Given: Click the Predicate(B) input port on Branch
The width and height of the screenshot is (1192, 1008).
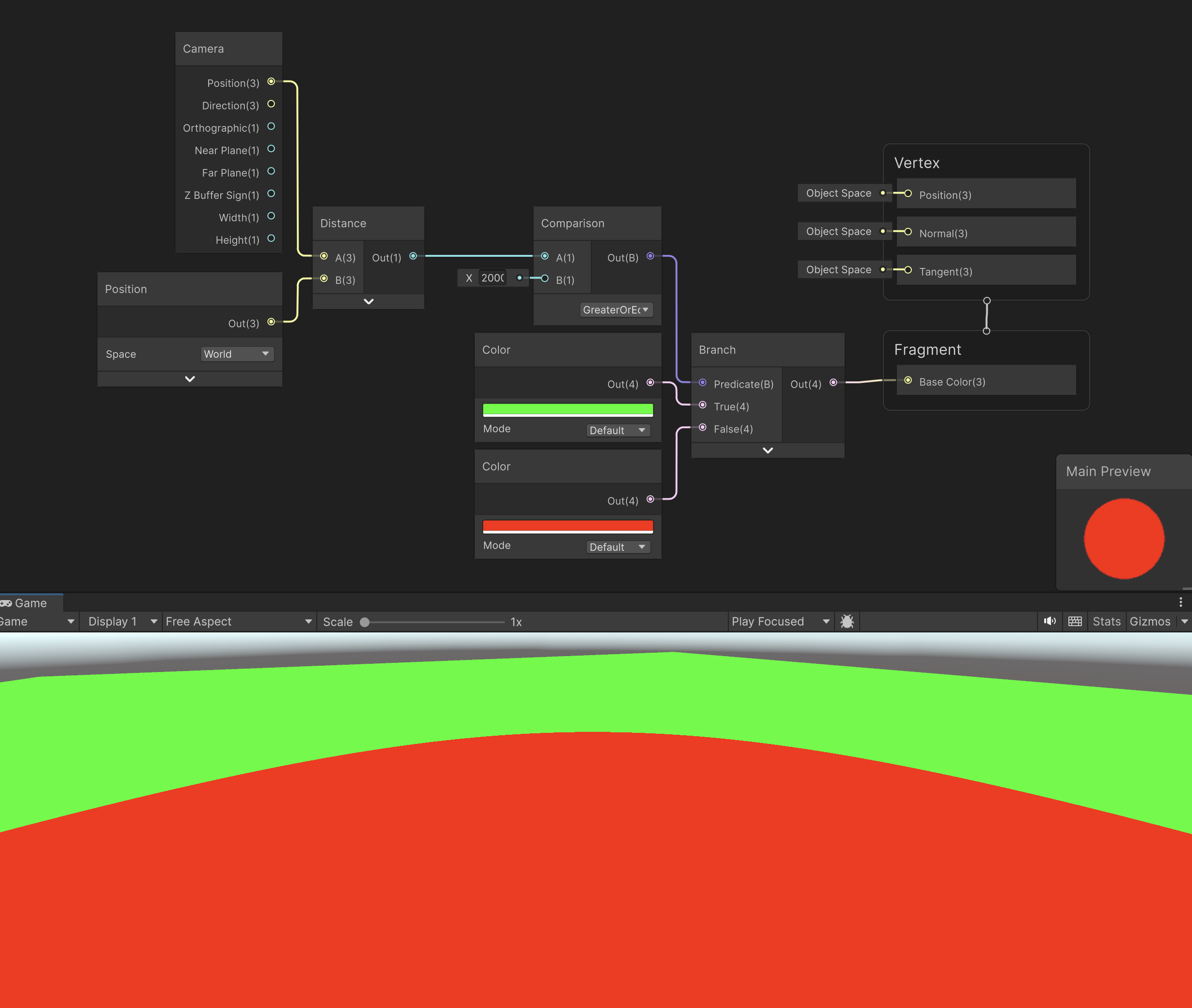Looking at the screenshot, I should click(703, 383).
